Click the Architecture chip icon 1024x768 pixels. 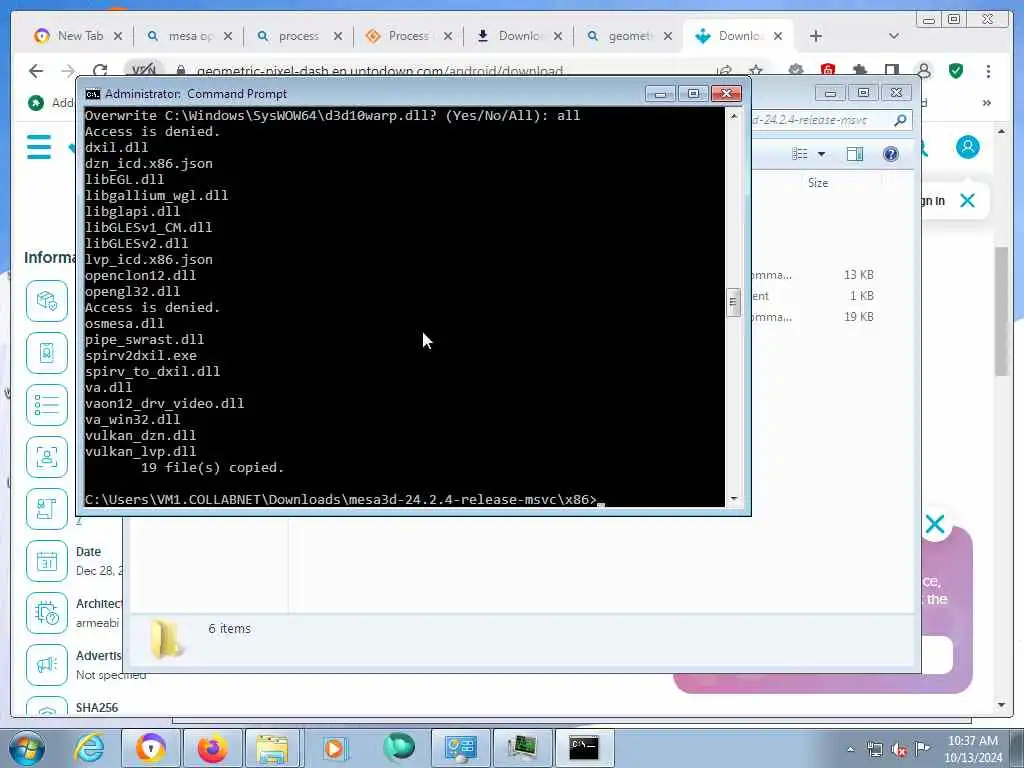47,613
